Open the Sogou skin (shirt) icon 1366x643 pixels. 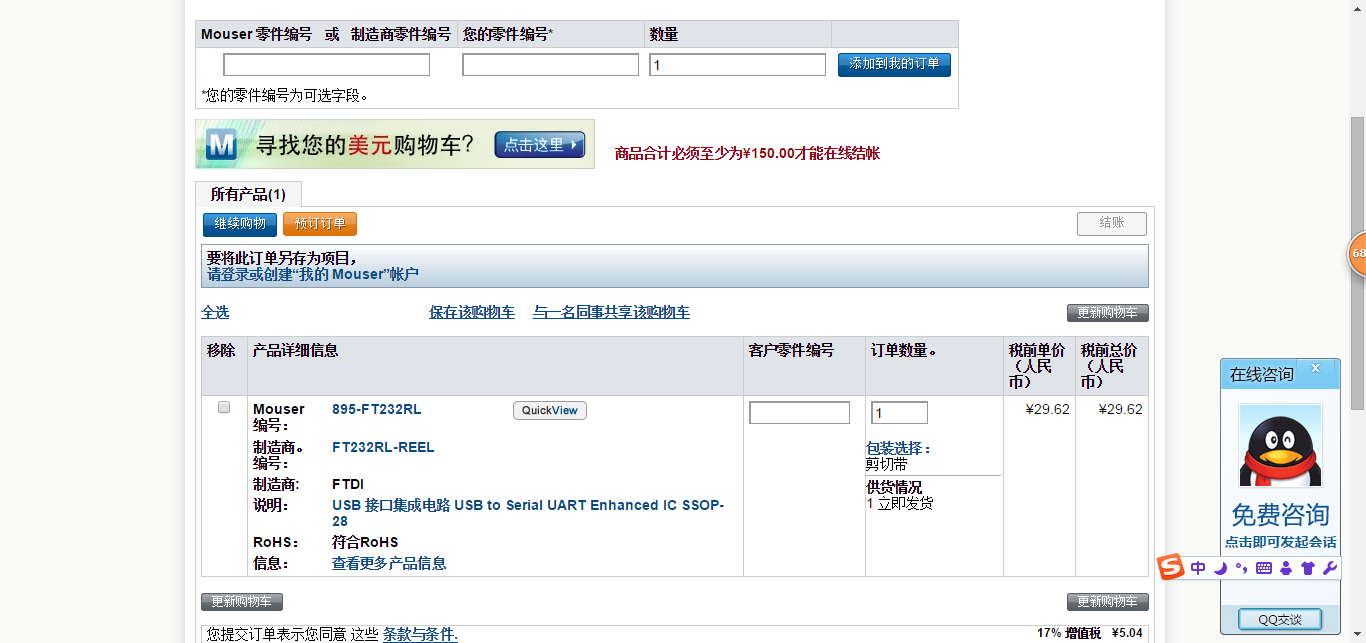(x=1307, y=568)
